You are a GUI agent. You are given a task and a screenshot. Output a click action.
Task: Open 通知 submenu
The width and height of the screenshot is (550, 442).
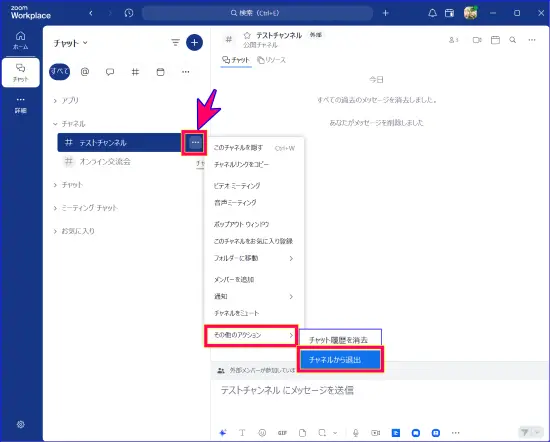point(254,297)
